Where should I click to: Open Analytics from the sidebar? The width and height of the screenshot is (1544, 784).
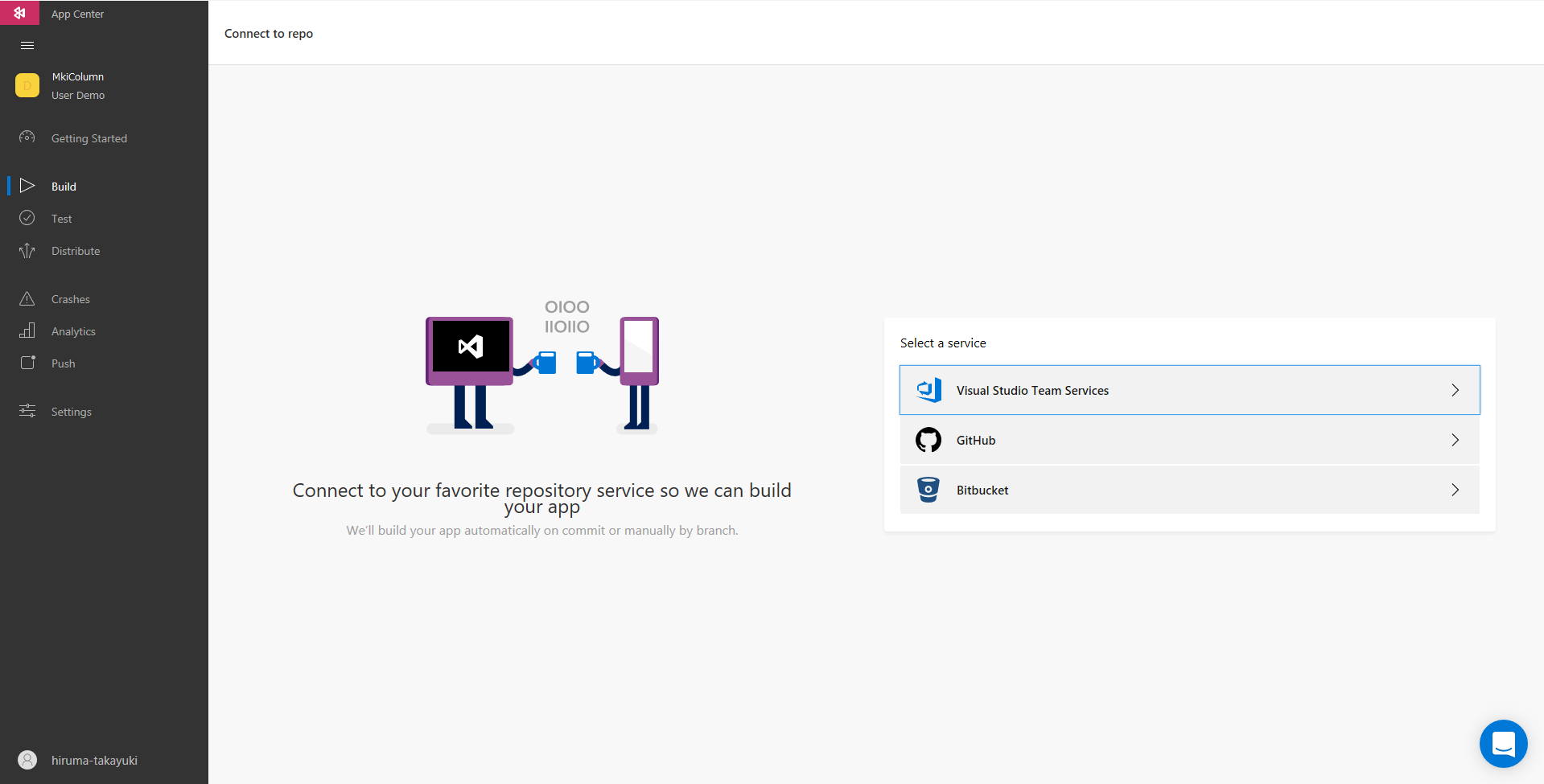(73, 331)
